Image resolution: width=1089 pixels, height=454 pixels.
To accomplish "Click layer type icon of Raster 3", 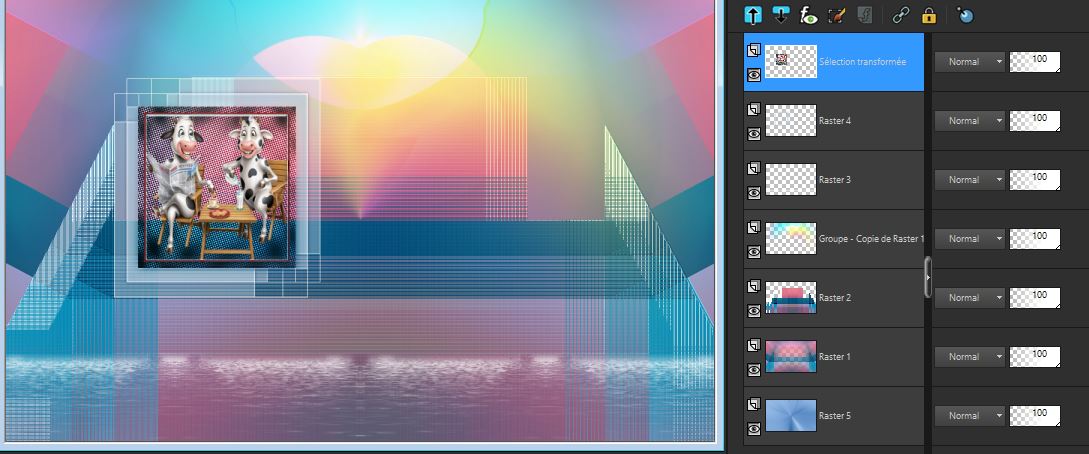I will click(754, 169).
